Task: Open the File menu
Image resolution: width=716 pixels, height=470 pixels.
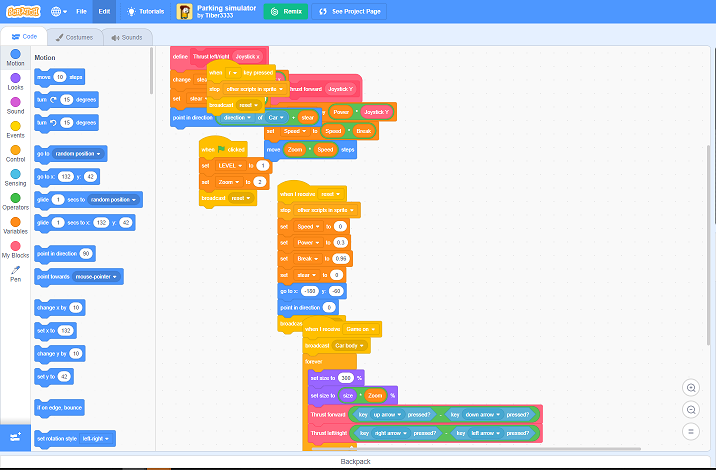Action: [82, 11]
